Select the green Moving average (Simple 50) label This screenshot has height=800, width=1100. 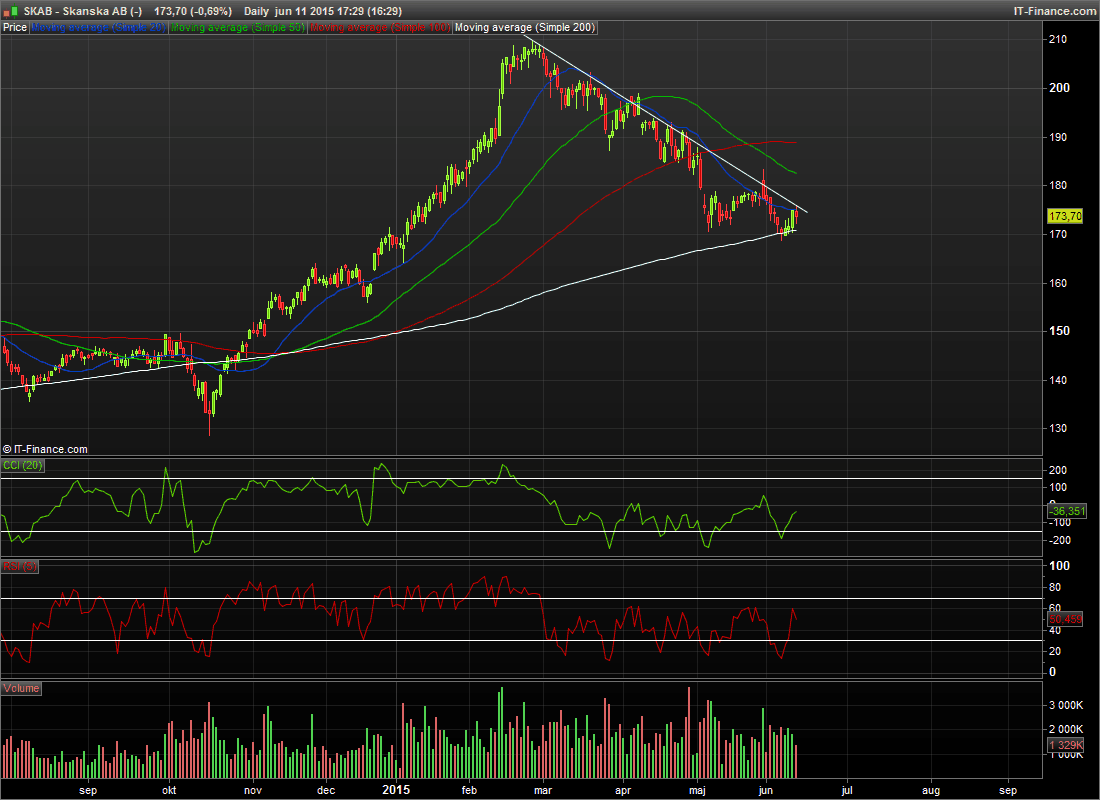click(x=237, y=28)
